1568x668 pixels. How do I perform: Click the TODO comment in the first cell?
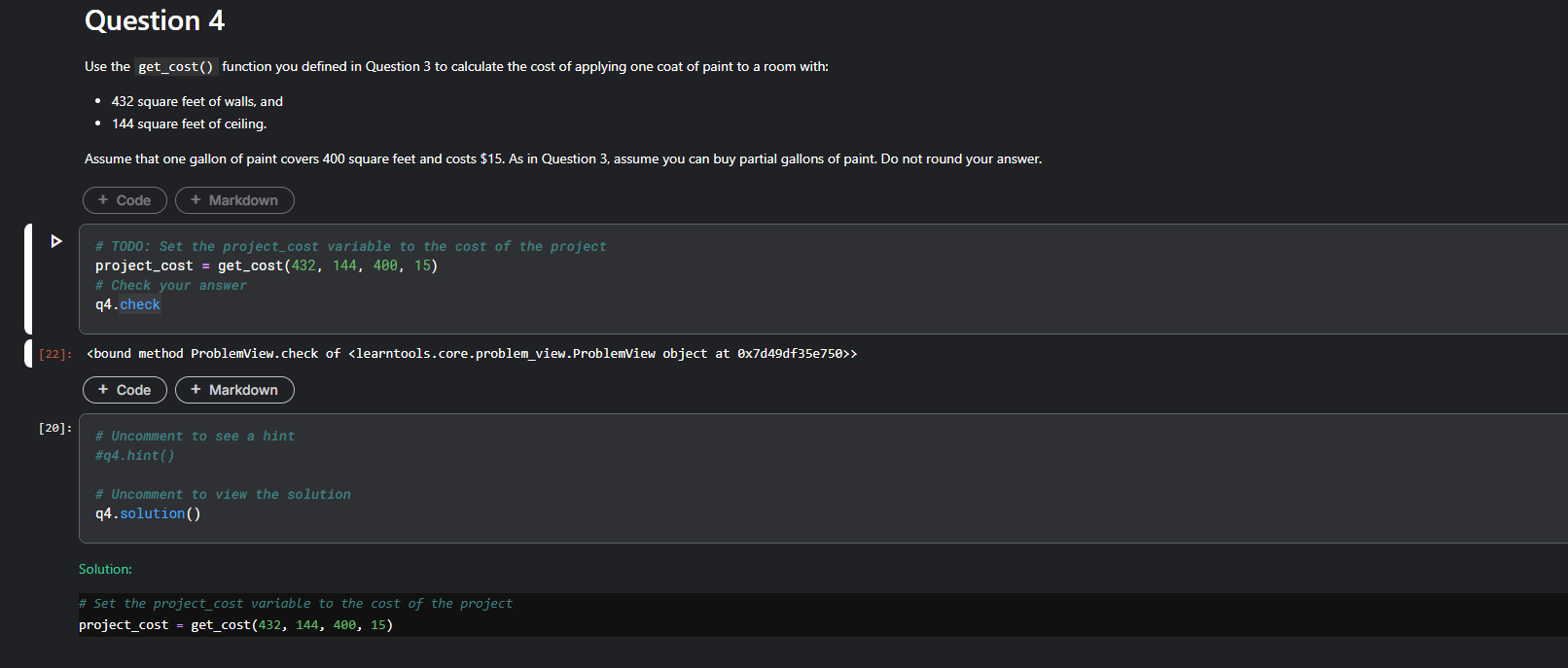click(350, 247)
